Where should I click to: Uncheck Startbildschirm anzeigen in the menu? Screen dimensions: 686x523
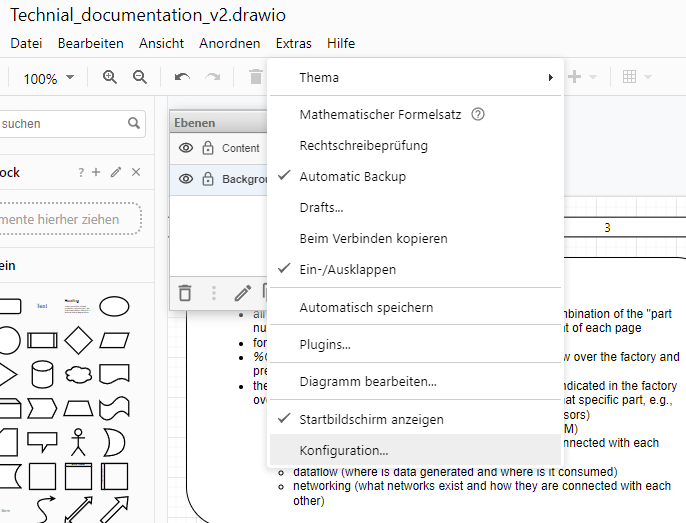(371, 419)
